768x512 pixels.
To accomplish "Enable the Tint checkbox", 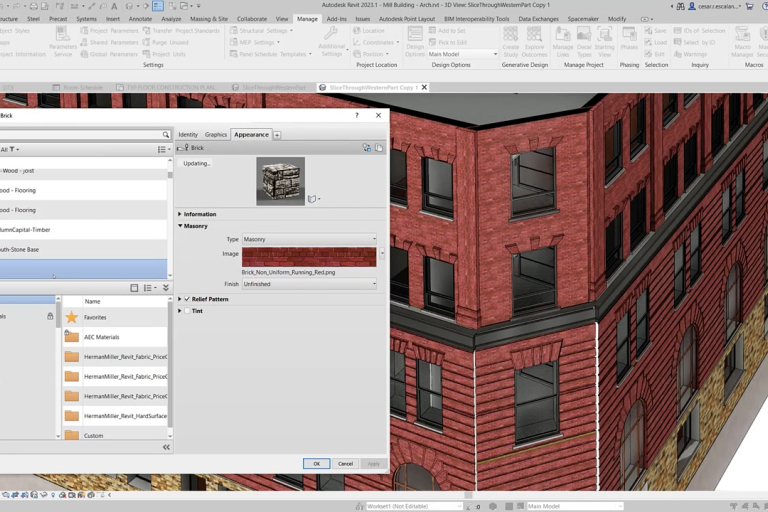I will (187, 311).
